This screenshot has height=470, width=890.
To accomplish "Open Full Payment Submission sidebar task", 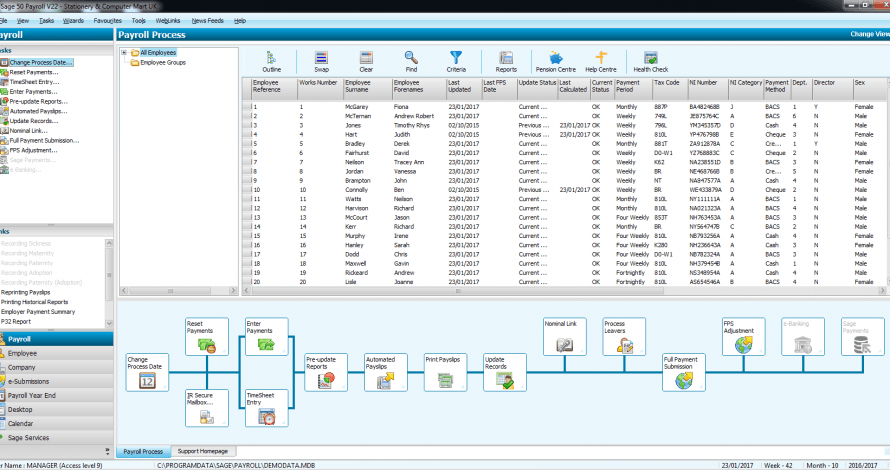I will click(x=44, y=140).
